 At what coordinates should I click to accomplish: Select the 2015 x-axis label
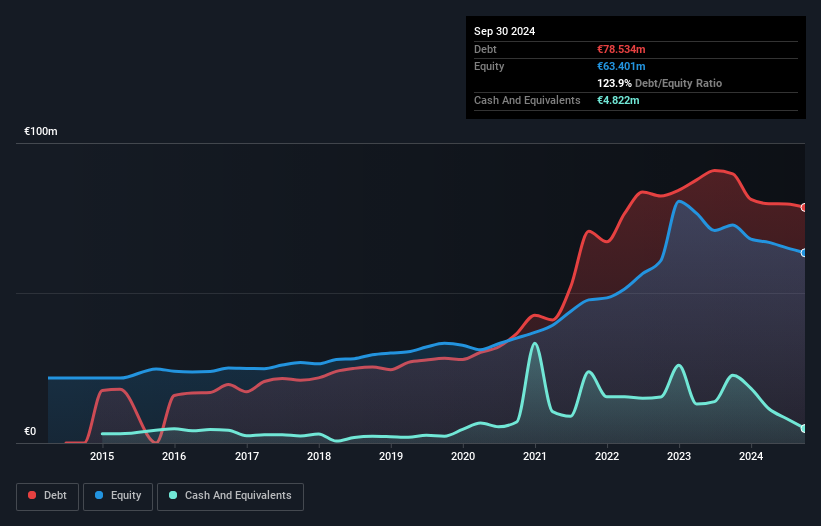pos(102,456)
